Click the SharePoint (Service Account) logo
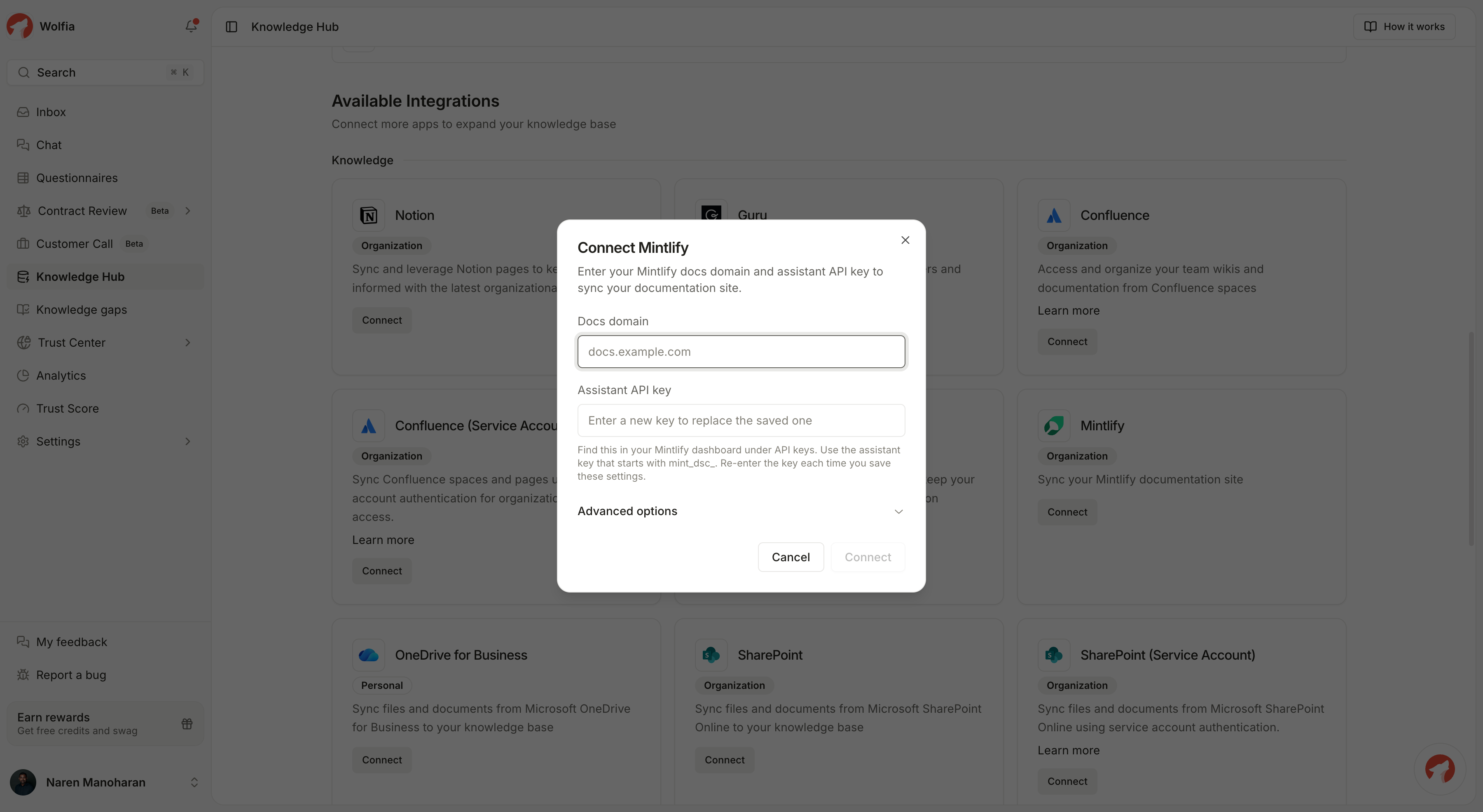 [1053, 655]
